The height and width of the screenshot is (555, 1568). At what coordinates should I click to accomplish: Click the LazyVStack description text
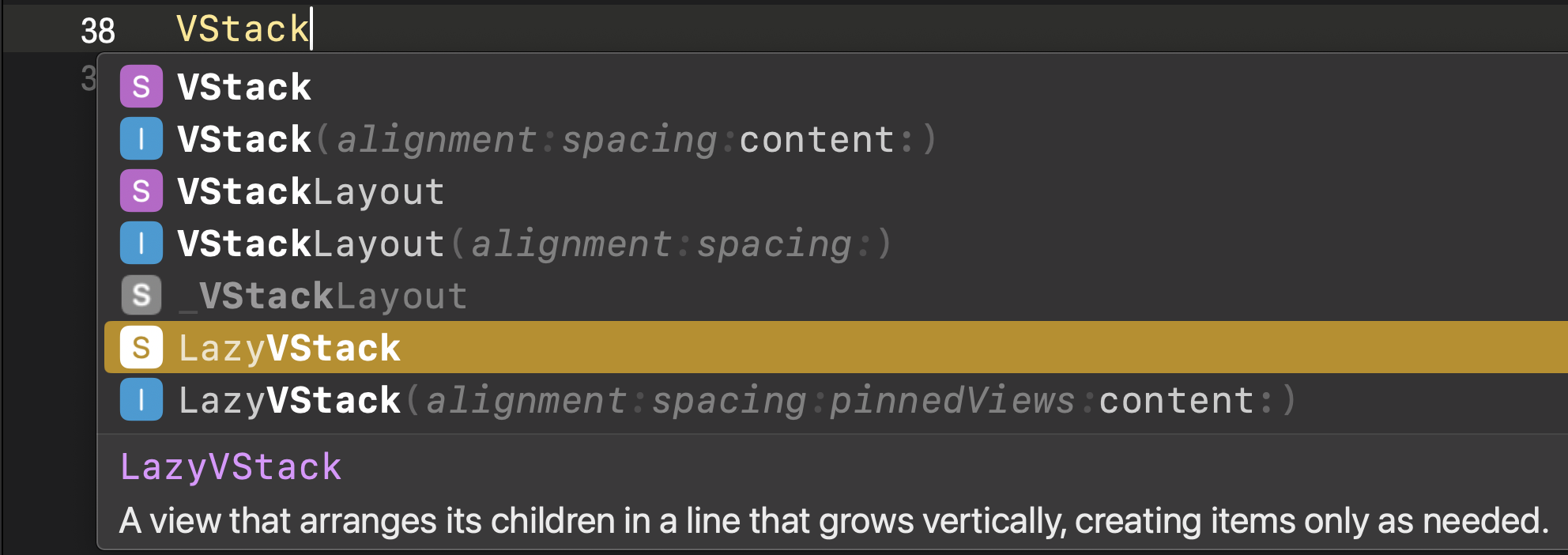pos(834,521)
